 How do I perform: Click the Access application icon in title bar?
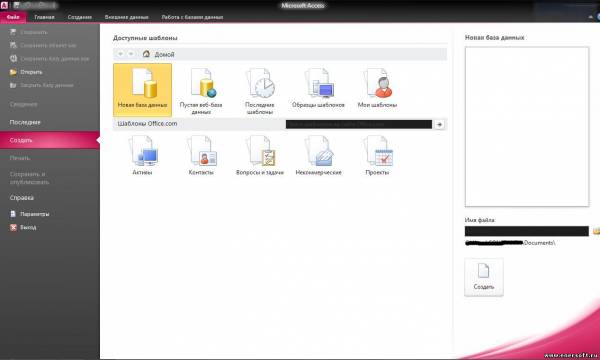coord(4,5)
